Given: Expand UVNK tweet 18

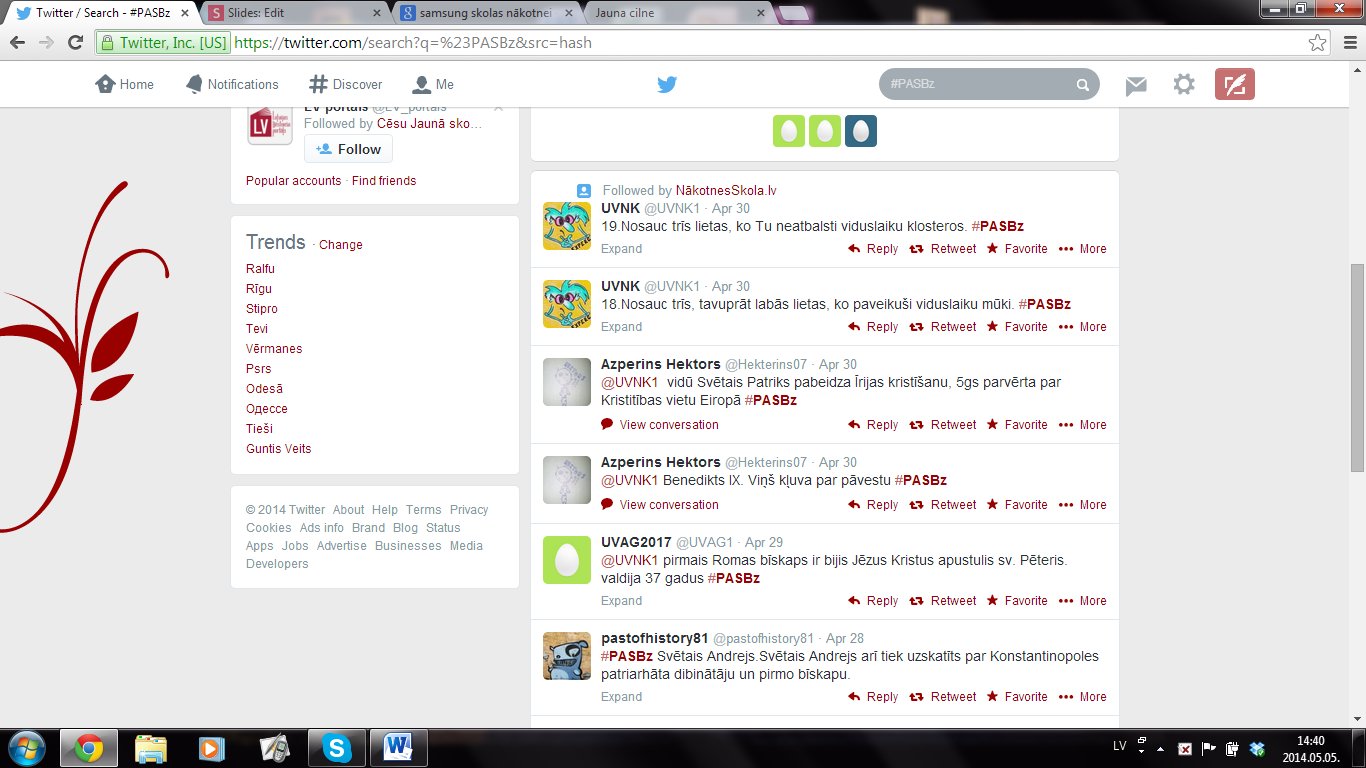Looking at the screenshot, I should click(x=622, y=327).
